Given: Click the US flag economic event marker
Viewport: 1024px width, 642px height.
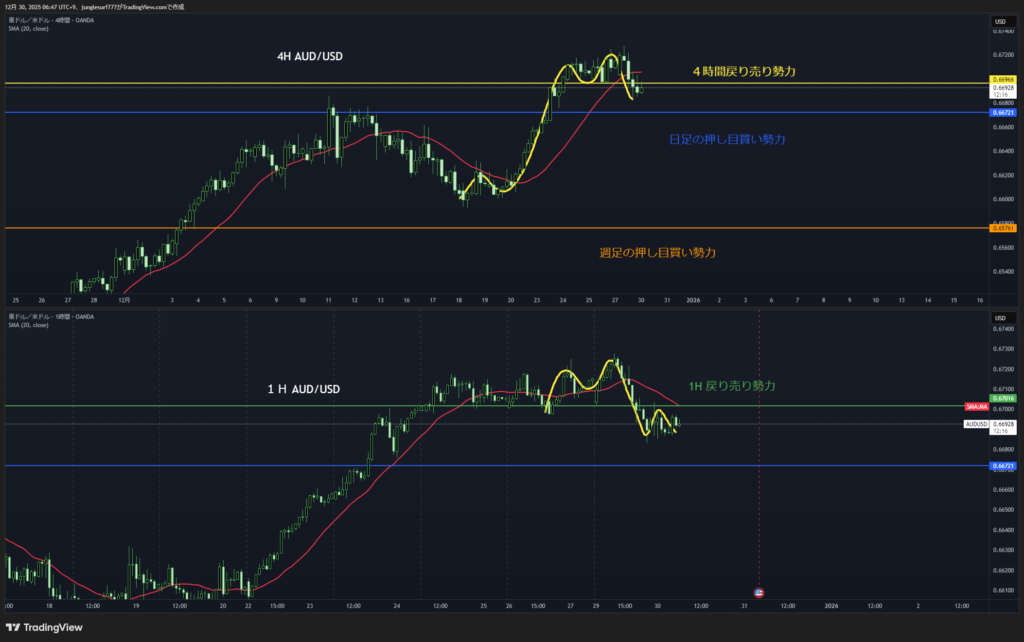Looking at the screenshot, I should 758,593.
